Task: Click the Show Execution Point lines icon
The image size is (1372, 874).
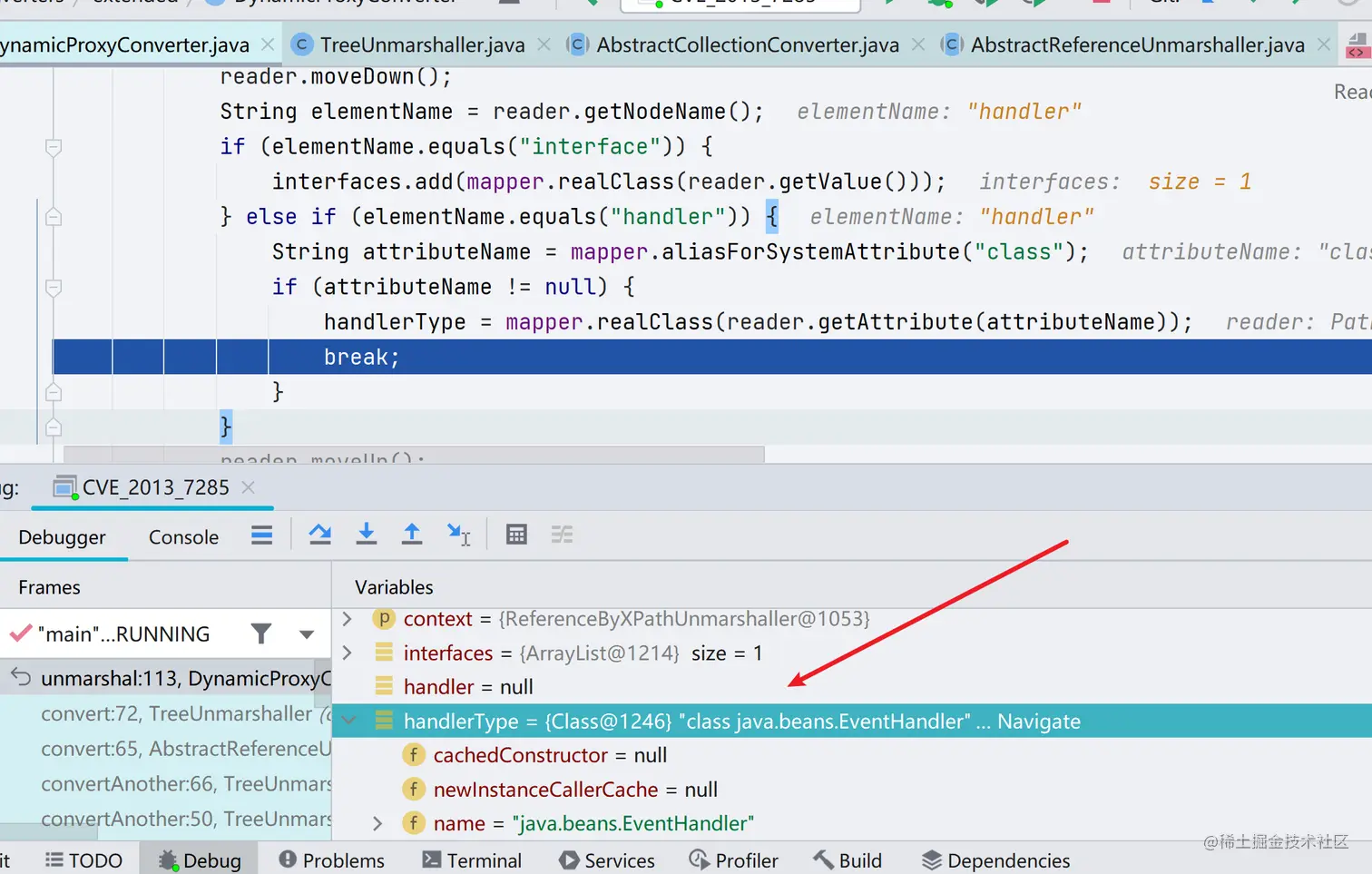Action: (262, 535)
